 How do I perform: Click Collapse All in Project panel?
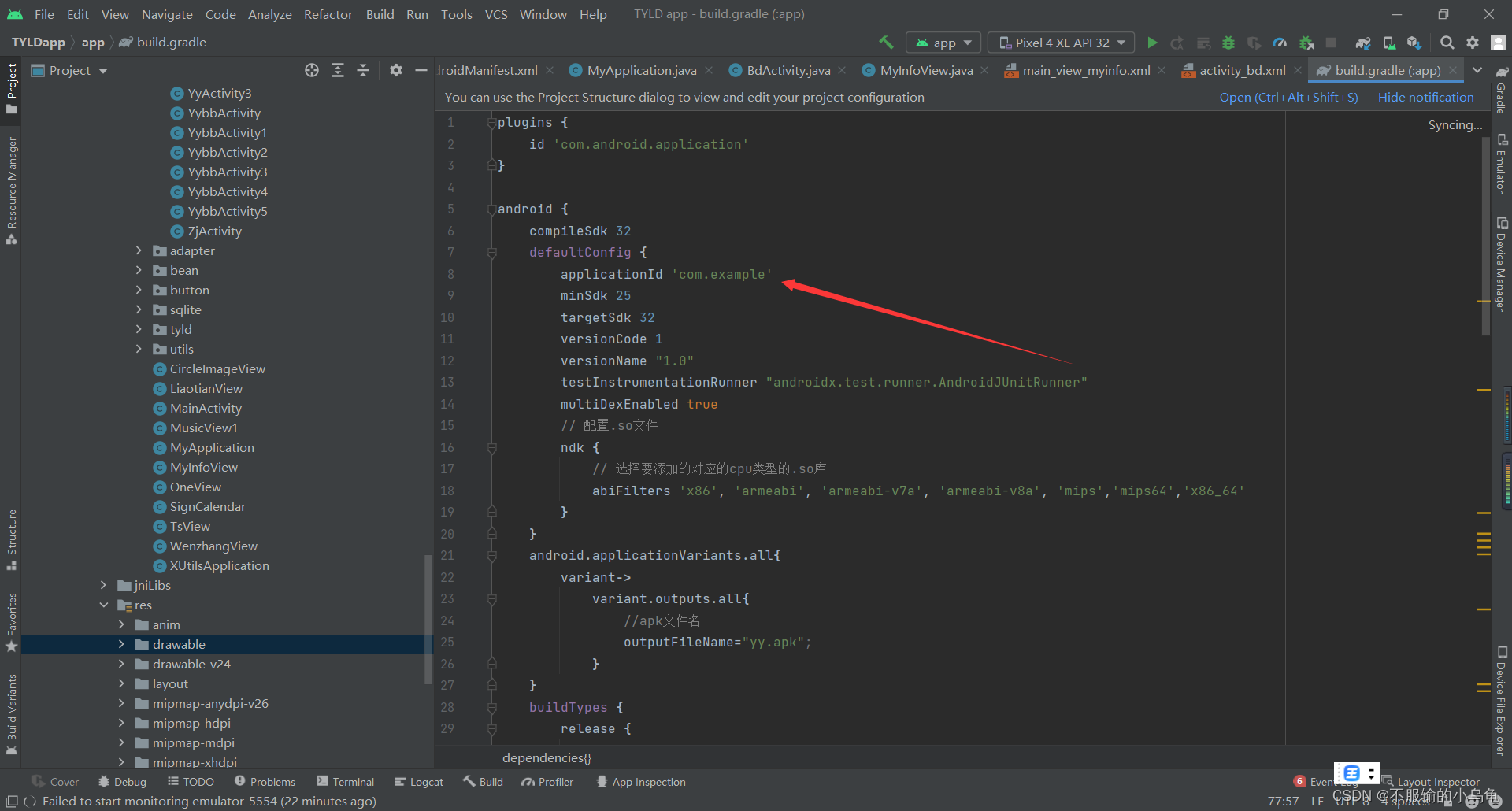point(363,70)
